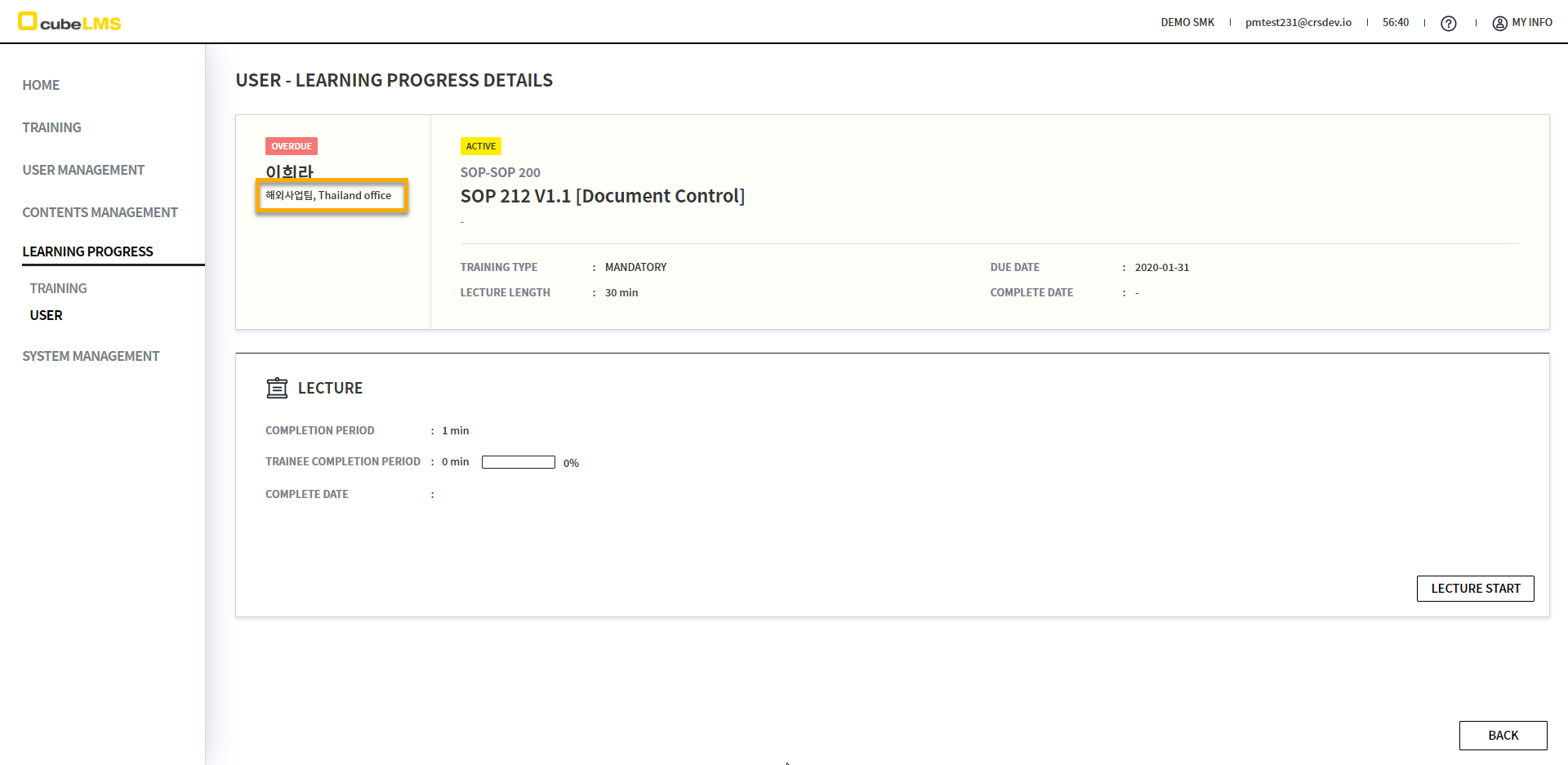The height and width of the screenshot is (765, 1568).
Task: Click the MY INFO user icon
Action: (x=1499, y=24)
